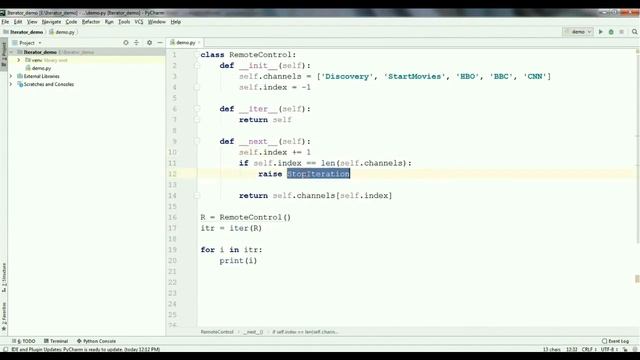
Task: Open the Project view dropdown
Action: click(27, 42)
